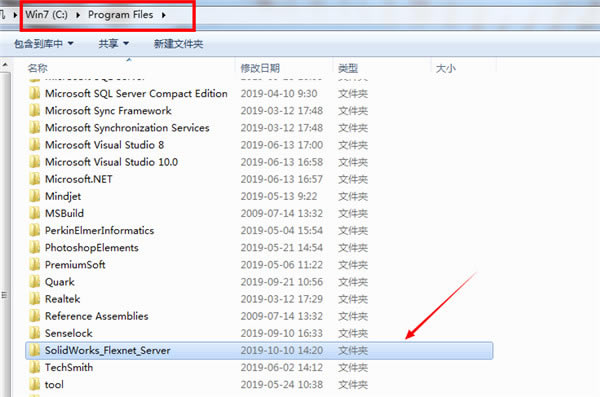This screenshot has height=397, width=600.
Task: Select folder name Microsoft Sync Framework
Action: pos(108,111)
